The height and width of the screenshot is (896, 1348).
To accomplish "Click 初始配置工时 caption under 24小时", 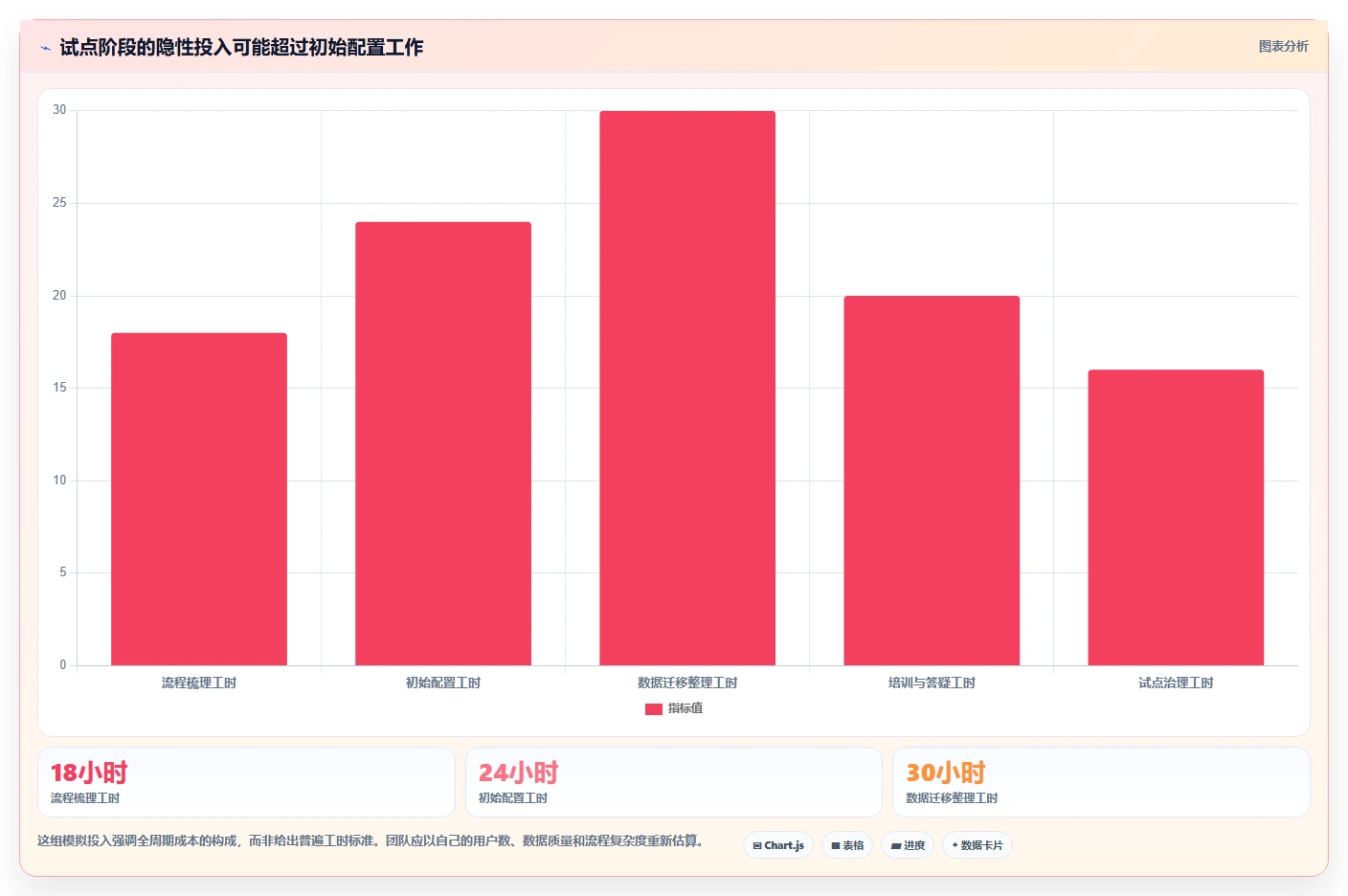I will pos(513,797).
